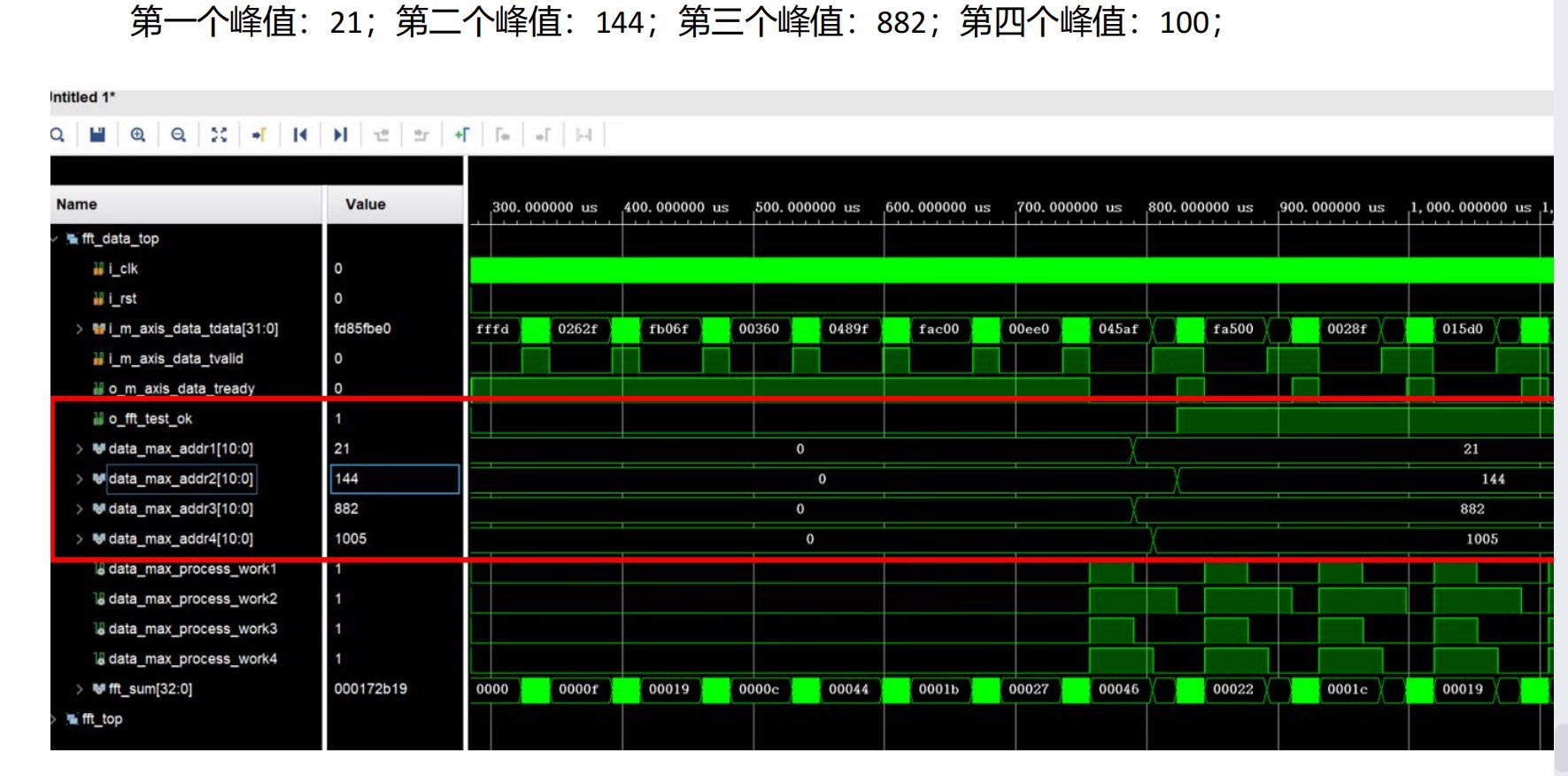
Task: Select the i_m_axis_data_tvalid signal name
Action: [175, 359]
